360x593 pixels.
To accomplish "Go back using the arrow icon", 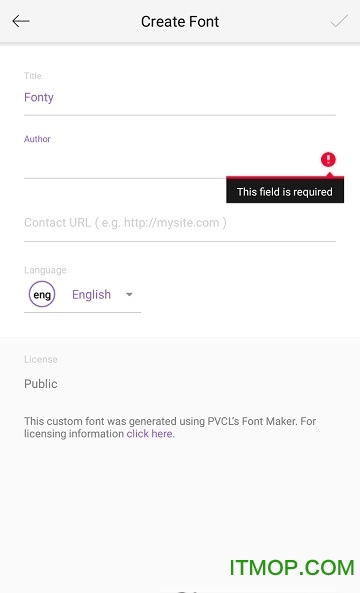I will tap(21, 21).
